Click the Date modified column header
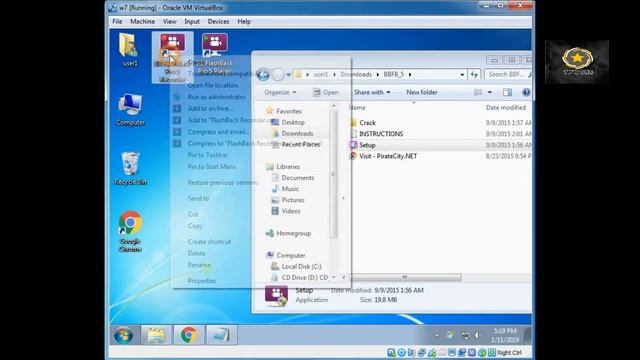Screen dimensions: 640x360 pos(506,108)
